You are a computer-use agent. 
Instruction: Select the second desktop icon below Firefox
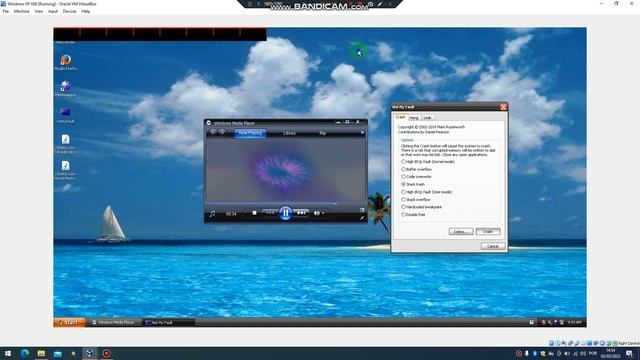(x=65, y=89)
